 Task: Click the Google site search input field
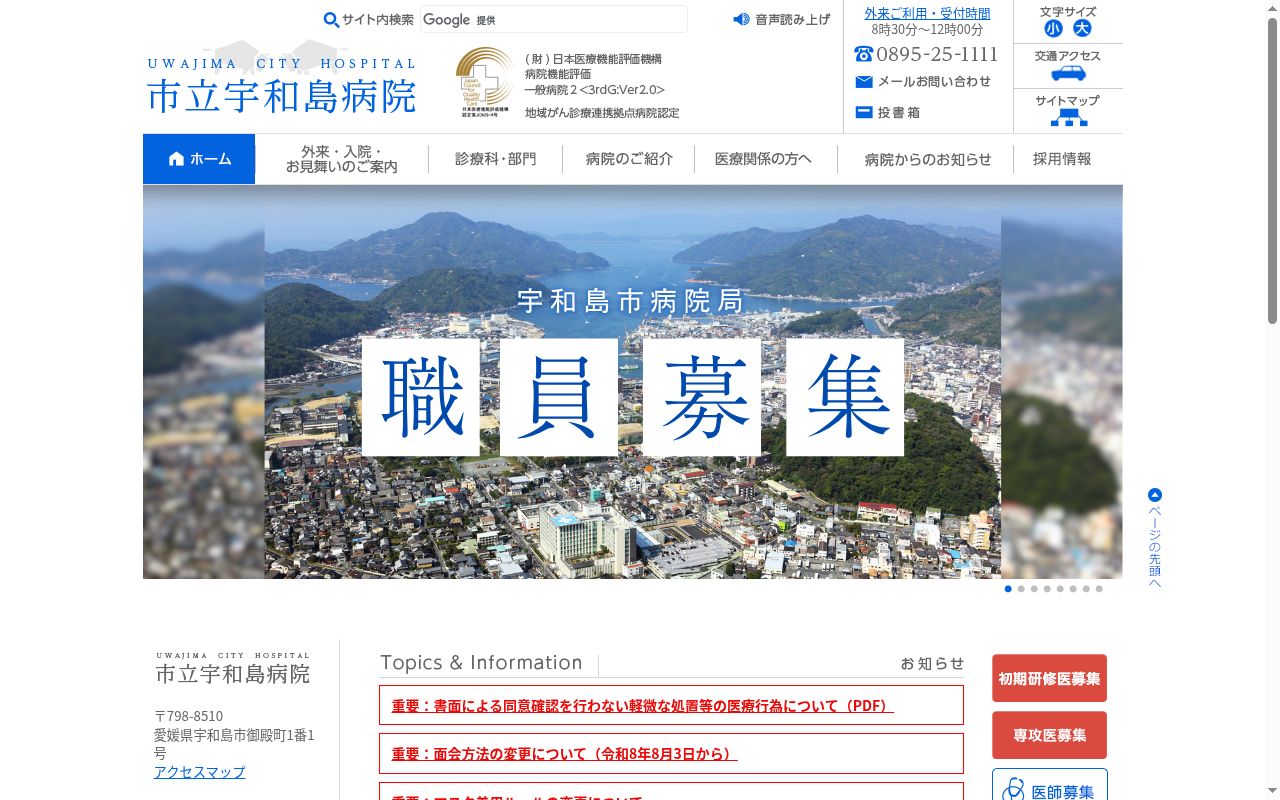553,19
